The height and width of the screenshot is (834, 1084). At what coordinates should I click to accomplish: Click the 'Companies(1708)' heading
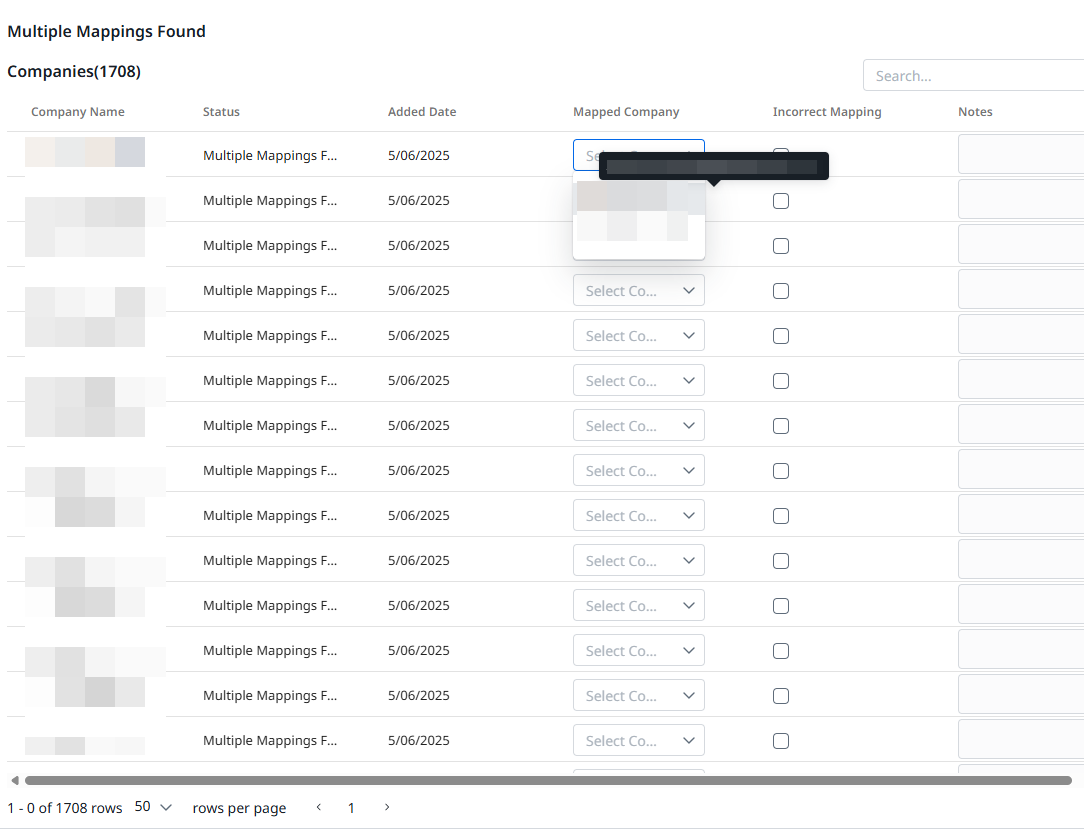[x=74, y=71]
